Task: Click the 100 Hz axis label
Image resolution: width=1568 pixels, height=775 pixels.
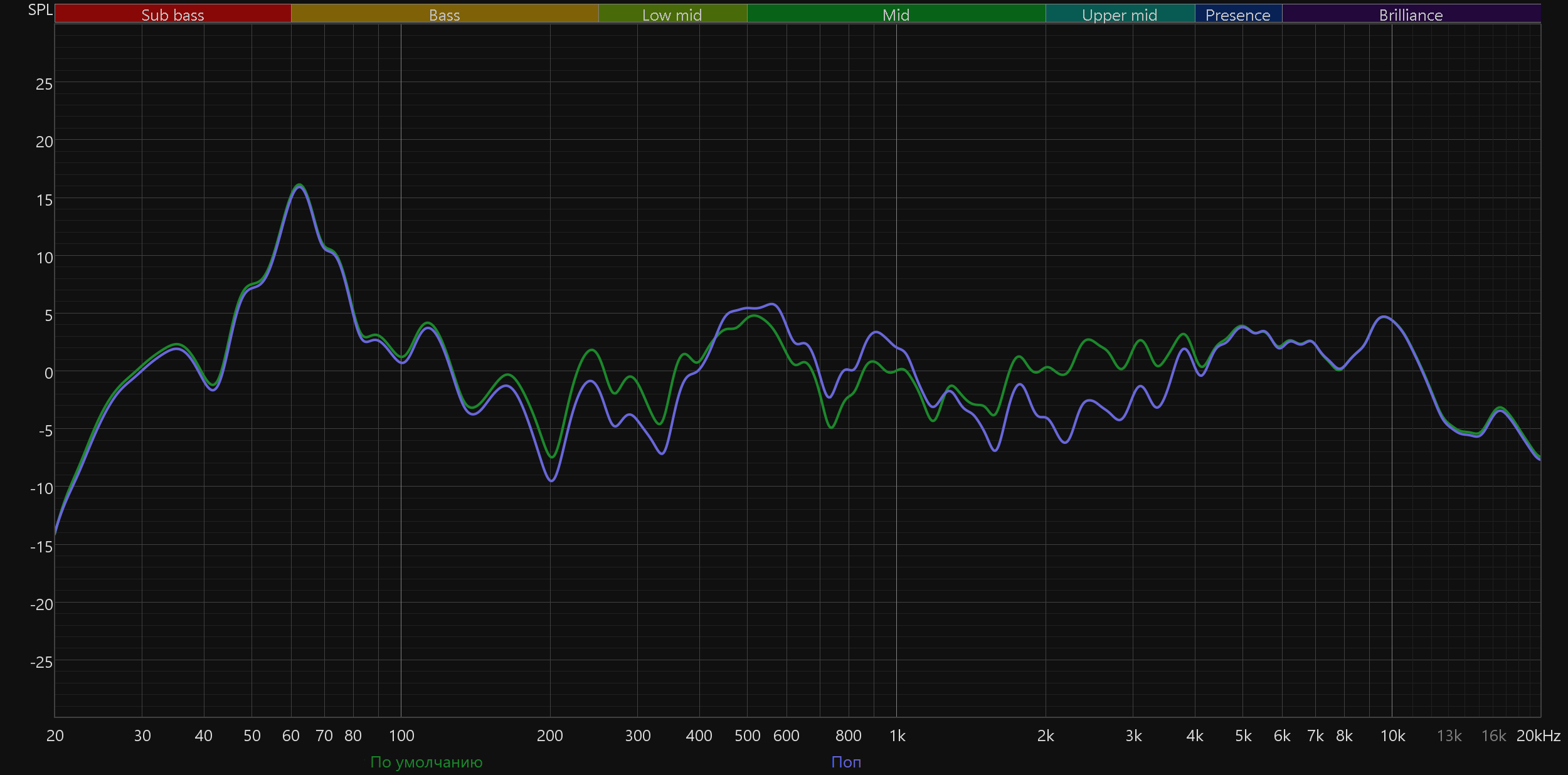Action: (x=401, y=735)
